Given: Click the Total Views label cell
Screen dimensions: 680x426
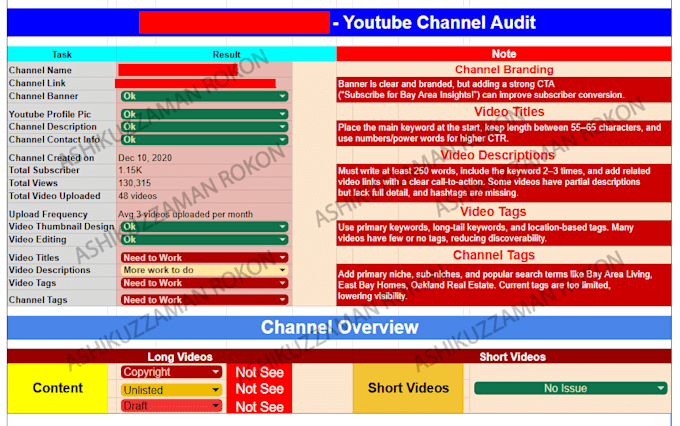Looking at the screenshot, I should pyautogui.click(x=62, y=183).
